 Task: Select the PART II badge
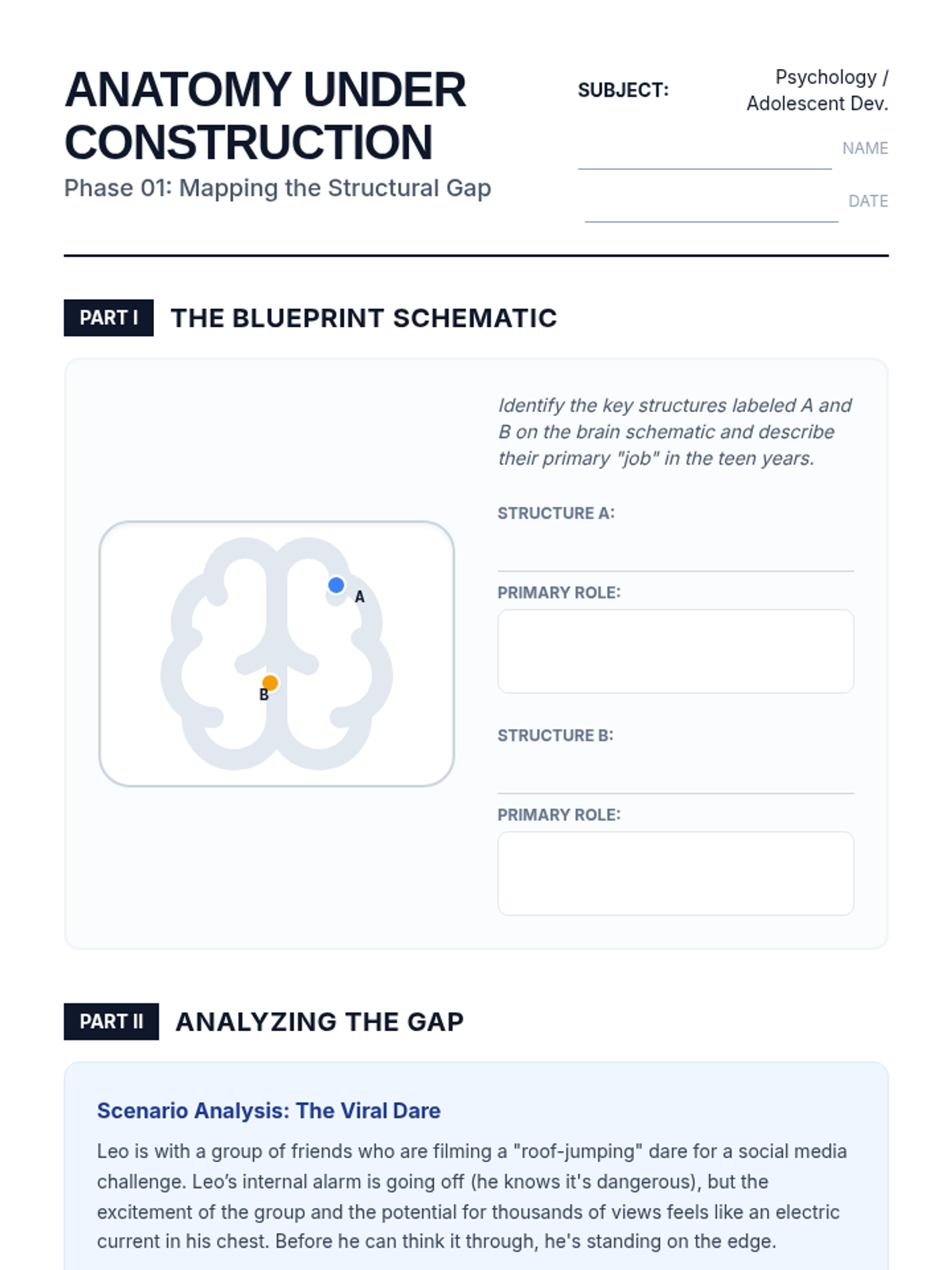[111, 1022]
